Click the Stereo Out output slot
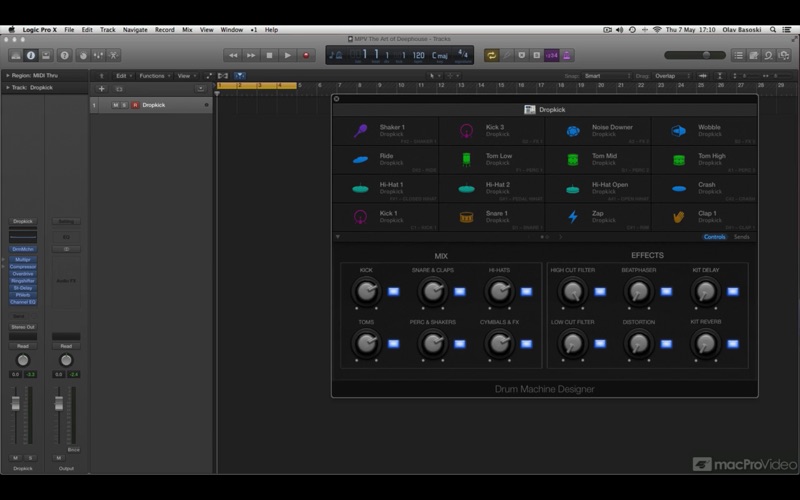Image resolution: width=800 pixels, height=500 pixels. click(x=23, y=327)
